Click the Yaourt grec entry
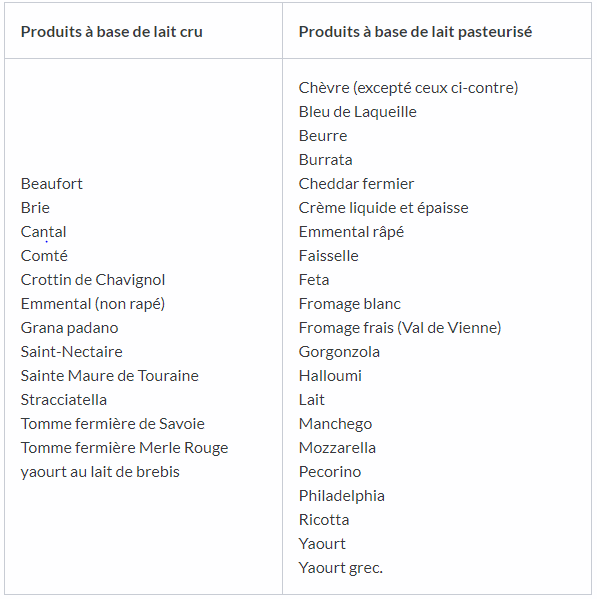 click(341, 568)
